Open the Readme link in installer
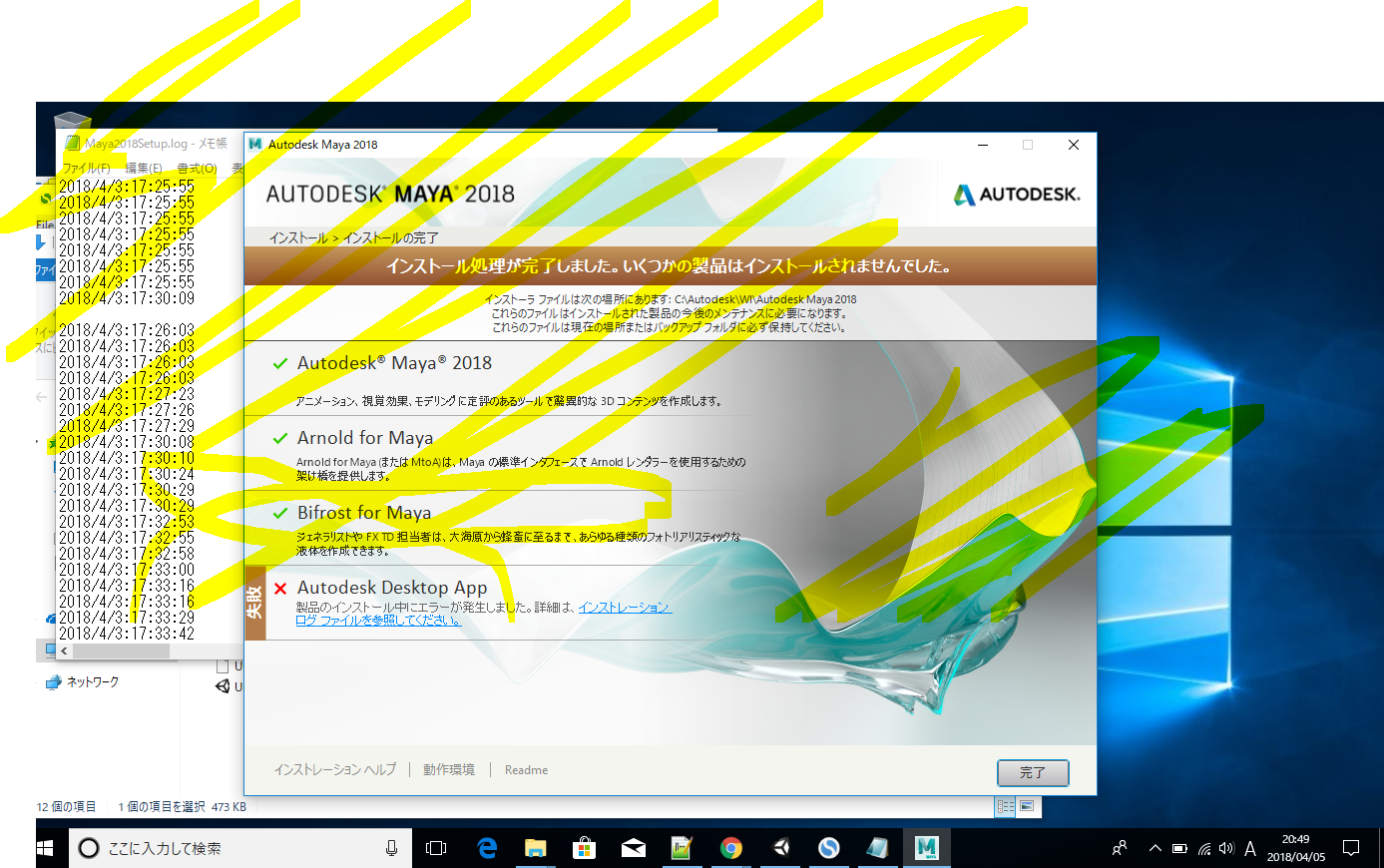 (x=526, y=770)
